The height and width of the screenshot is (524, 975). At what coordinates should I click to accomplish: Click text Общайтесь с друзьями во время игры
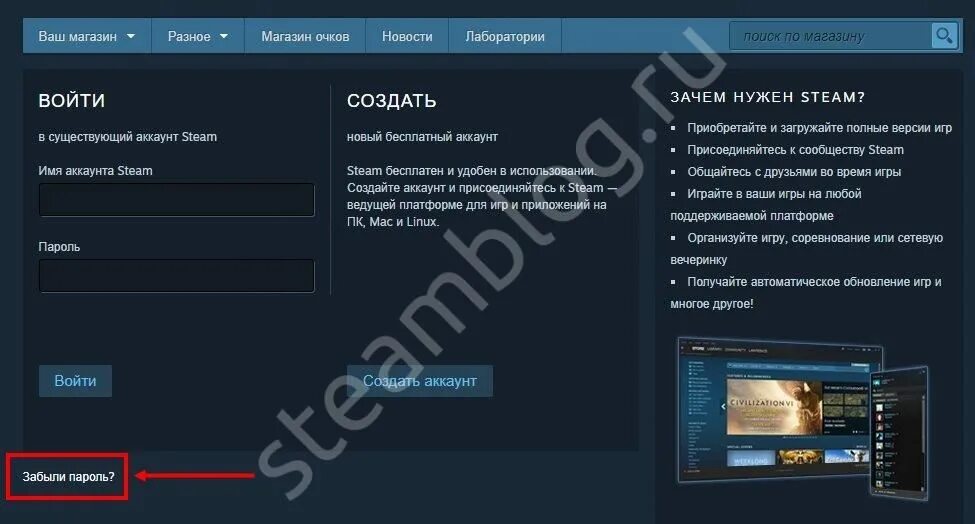click(794, 172)
